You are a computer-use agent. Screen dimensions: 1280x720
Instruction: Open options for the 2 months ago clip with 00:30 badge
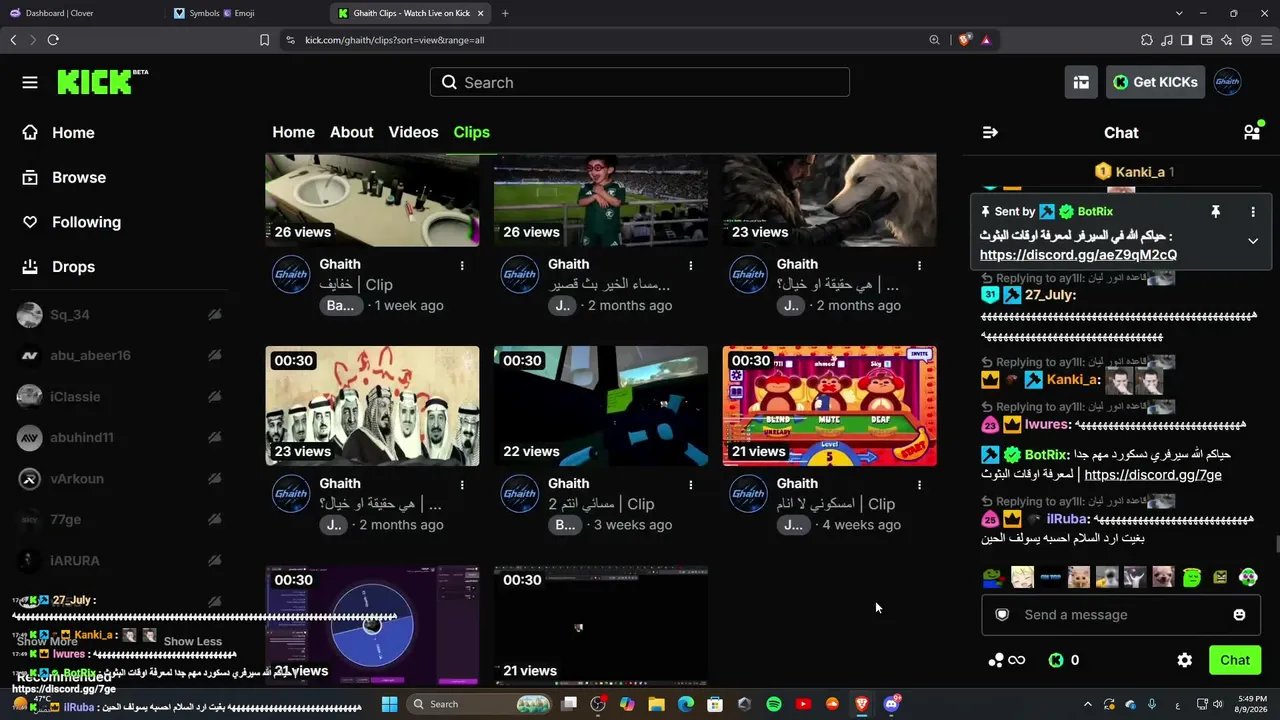[x=462, y=484]
